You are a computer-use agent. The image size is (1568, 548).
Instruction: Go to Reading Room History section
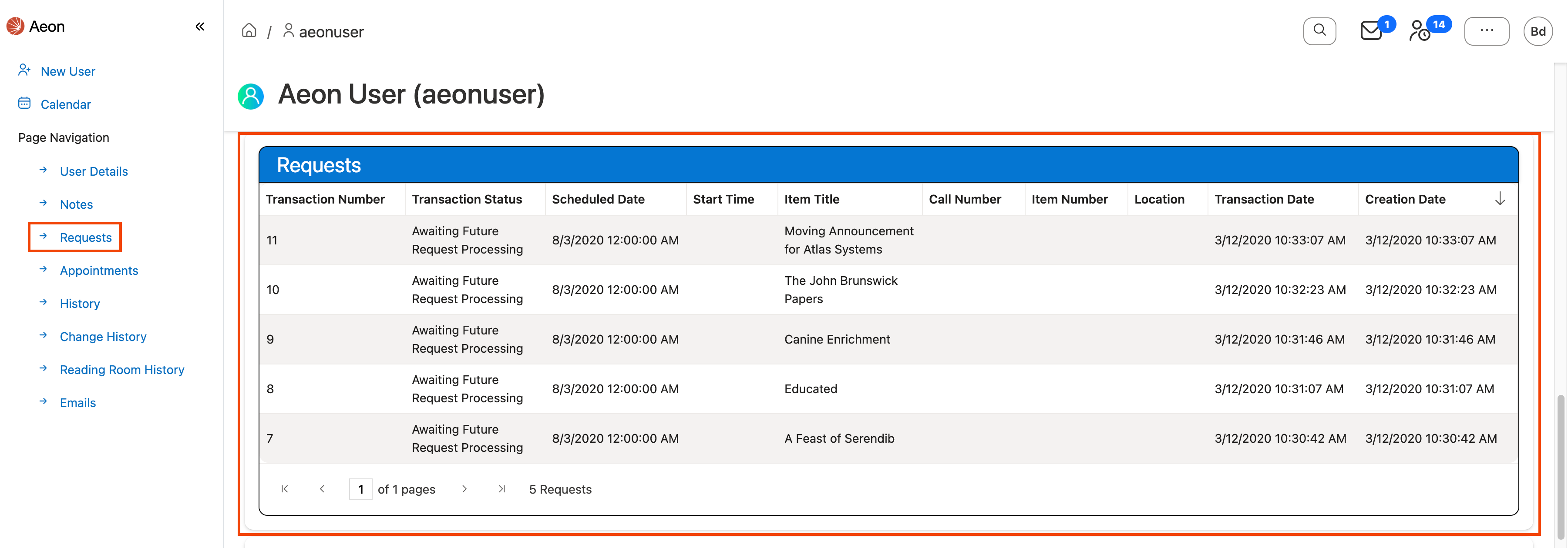pos(122,370)
